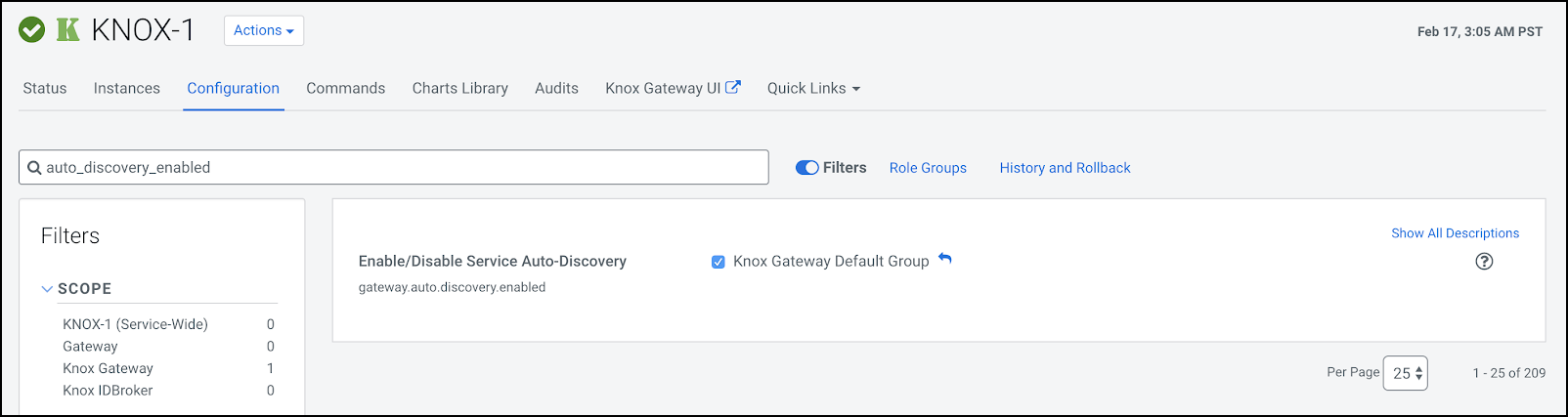The width and height of the screenshot is (1568, 417).
Task: Collapse the SCOPE filter section
Action: pyautogui.click(x=47, y=289)
